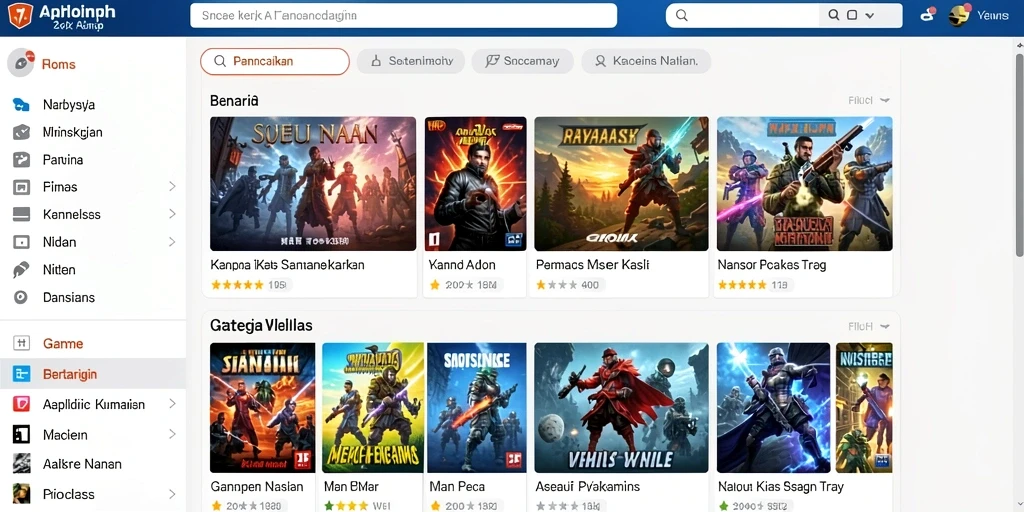Select the Setenimohy filter tab
The height and width of the screenshot is (512, 1024).
[x=411, y=61]
